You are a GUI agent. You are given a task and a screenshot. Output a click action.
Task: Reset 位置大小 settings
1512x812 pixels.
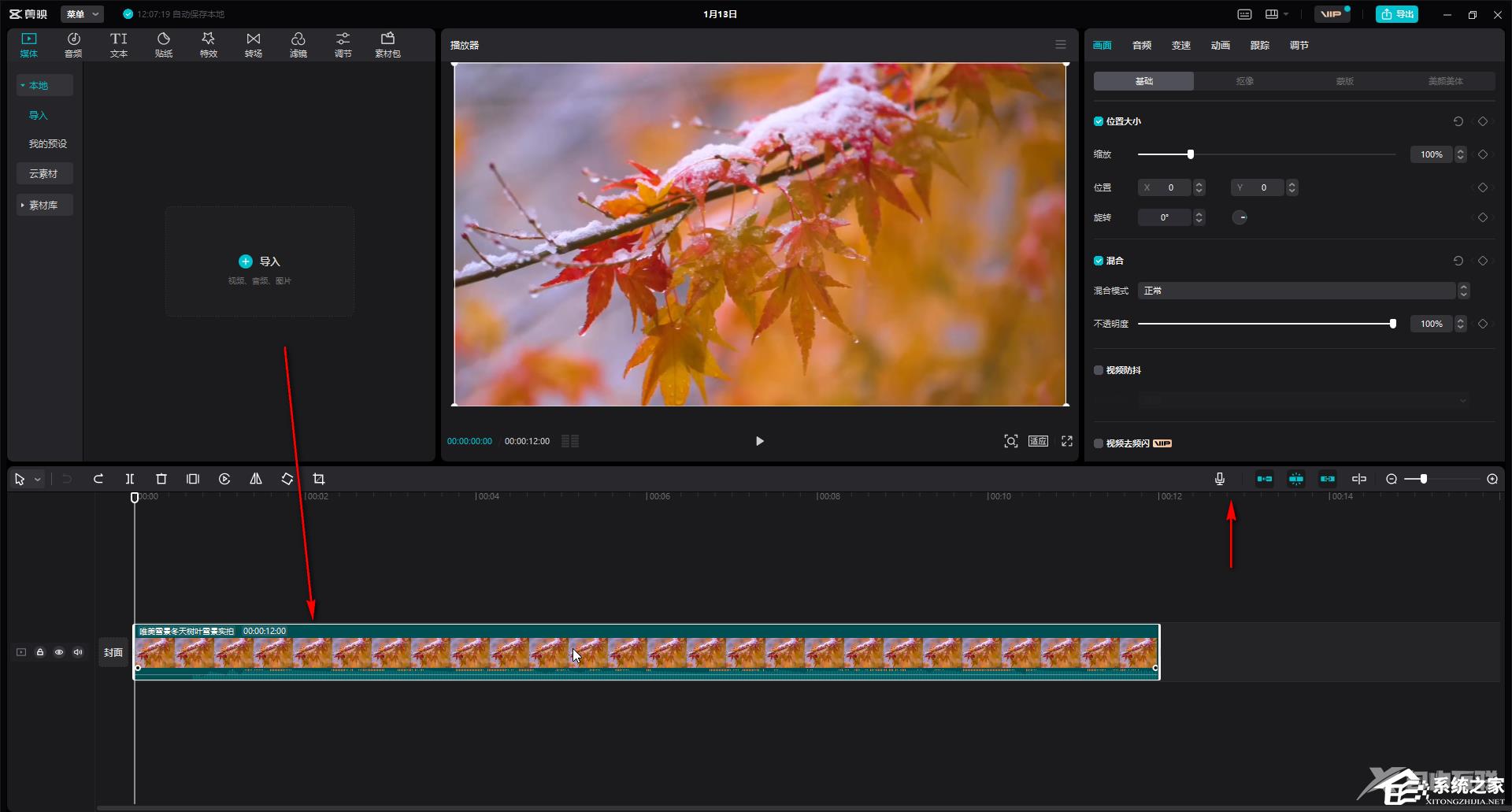(x=1458, y=121)
